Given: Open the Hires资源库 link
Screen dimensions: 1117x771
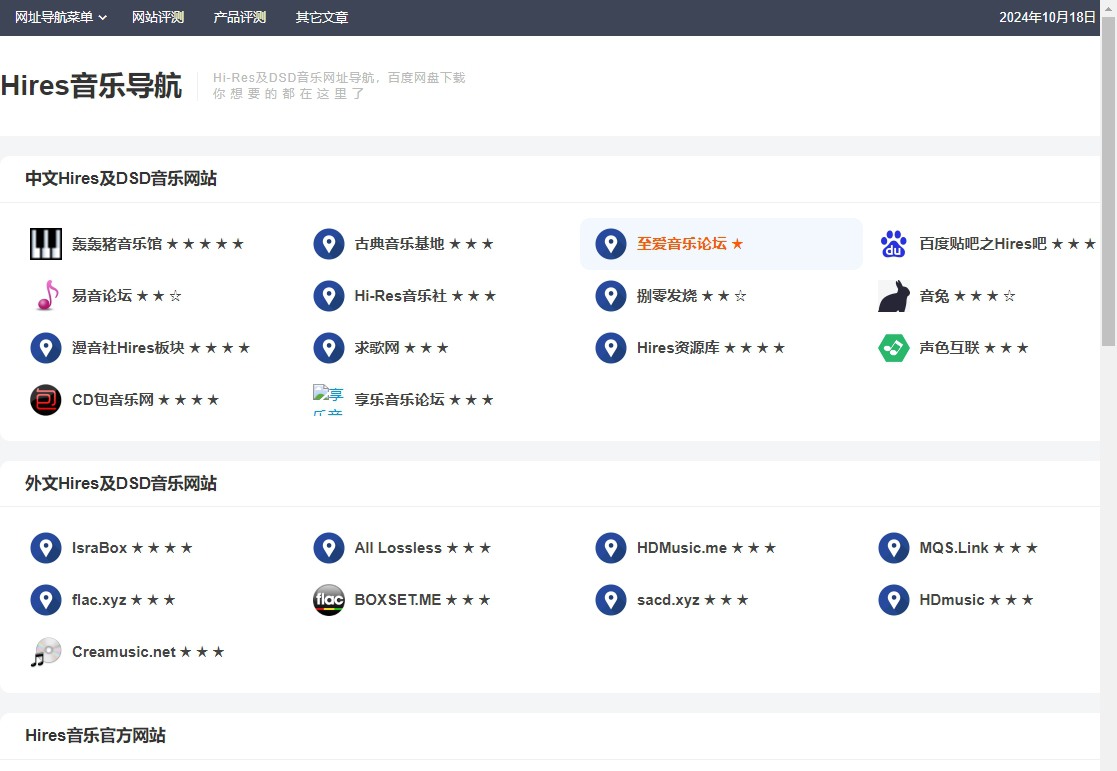Looking at the screenshot, I should click(x=710, y=348).
